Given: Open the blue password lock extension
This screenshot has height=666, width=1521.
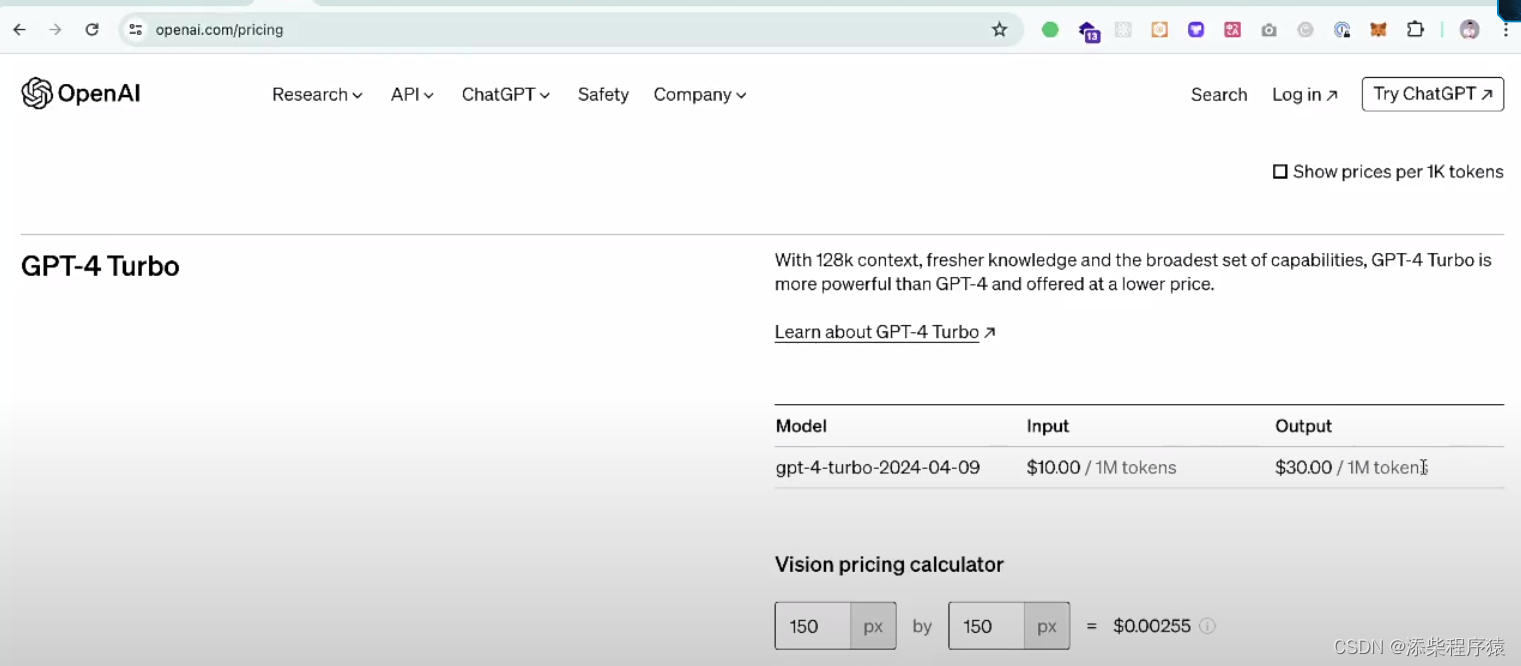Looking at the screenshot, I should (1342, 30).
